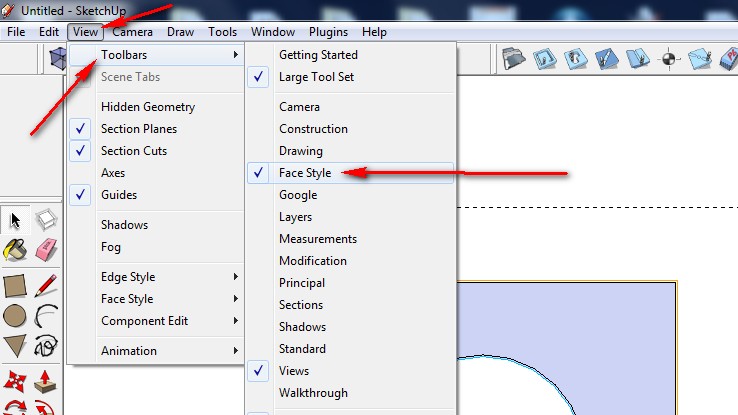Click the black-and-white crosshair target icon
738x415 pixels.
click(670, 60)
